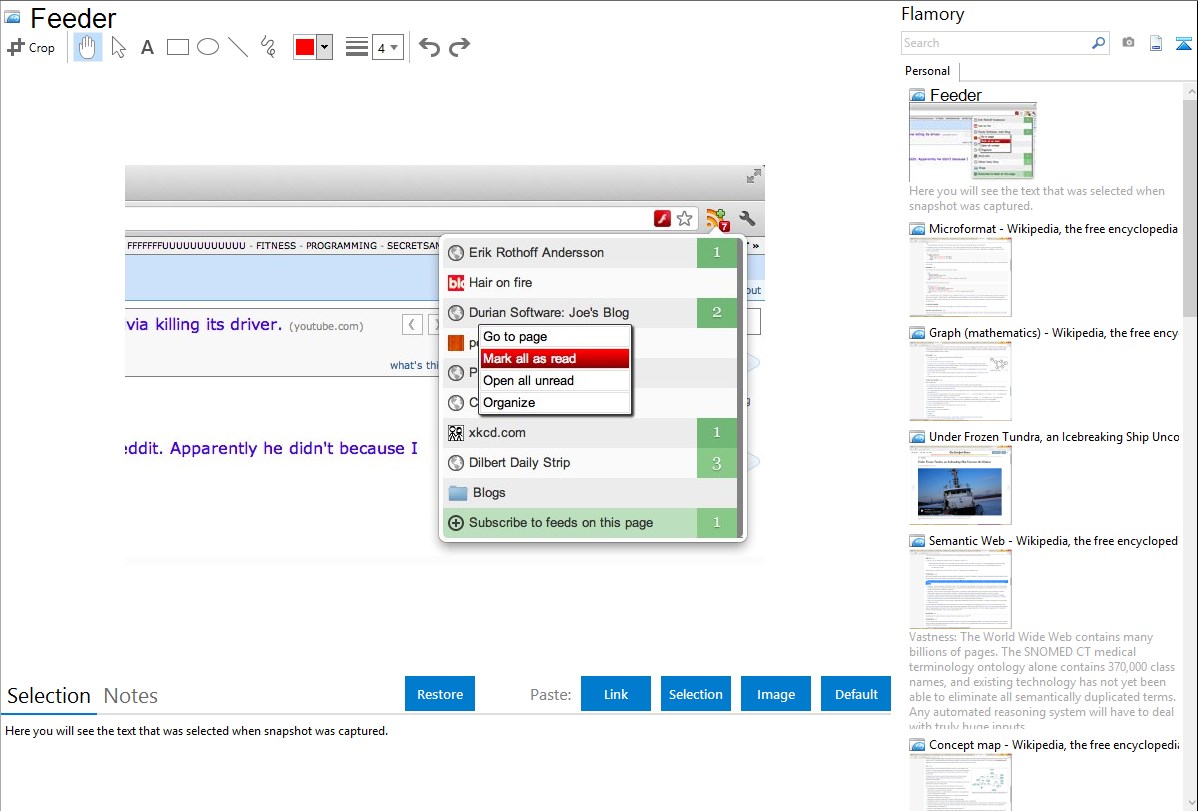Pick the rectangle shape tool

tap(177, 47)
